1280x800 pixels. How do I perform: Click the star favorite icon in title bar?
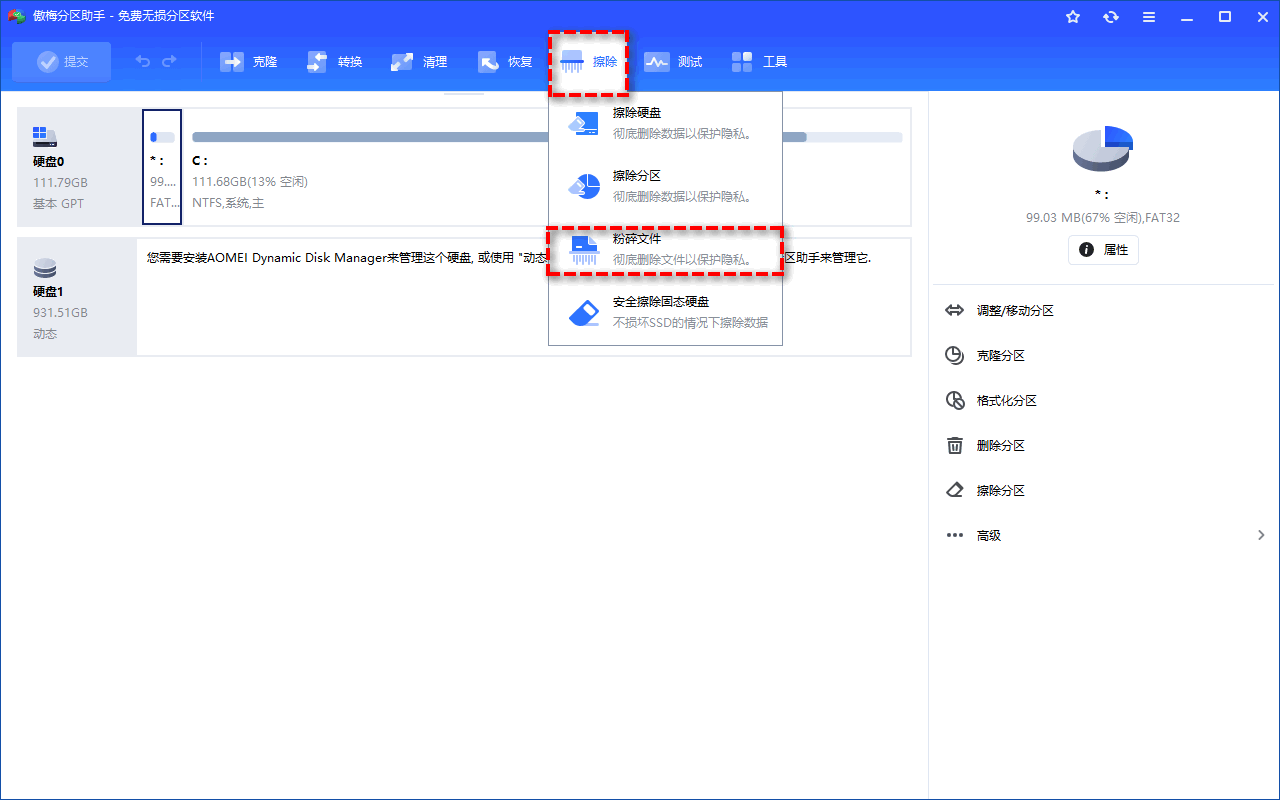(1073, 17)
